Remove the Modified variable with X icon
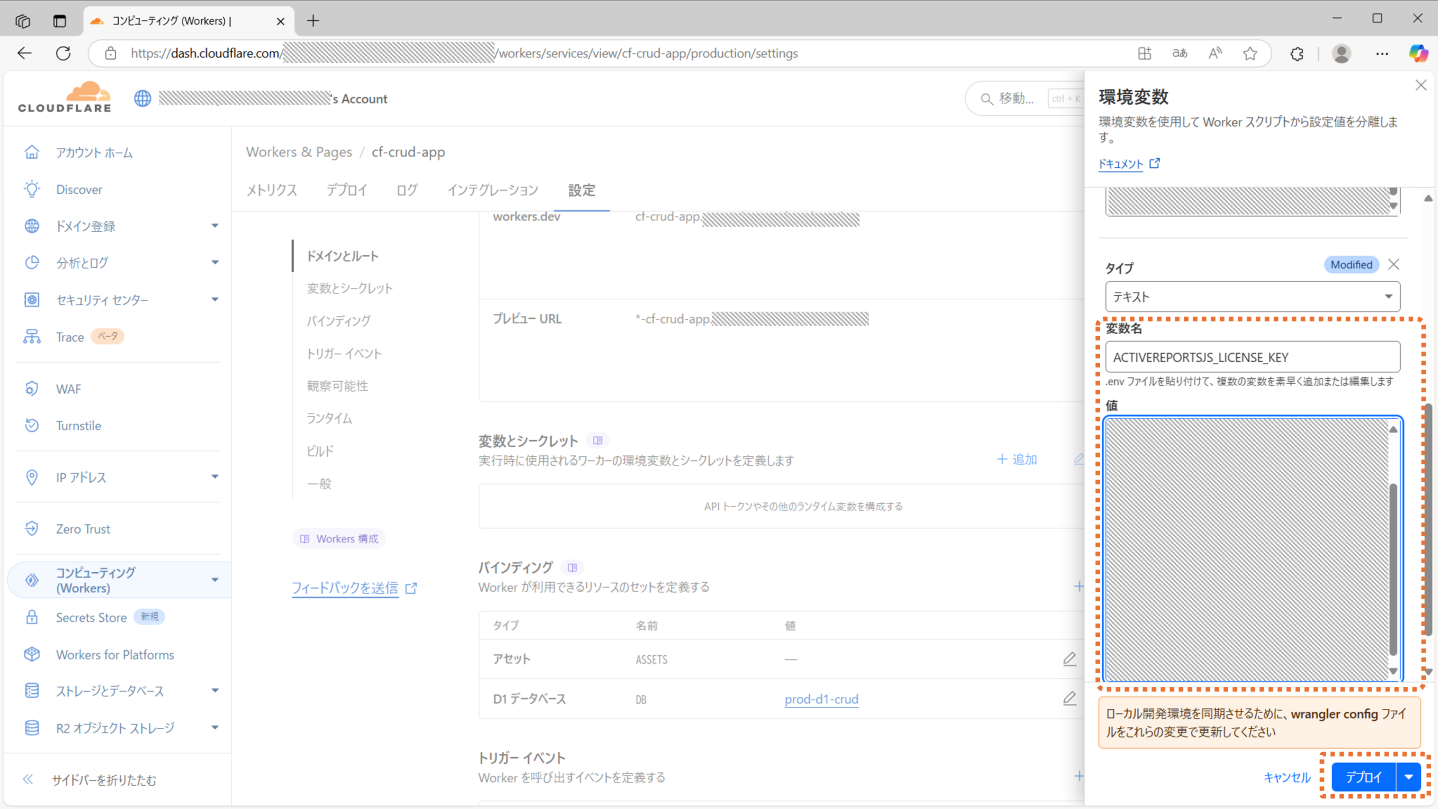The width and height of the screenshot is (1438, 809). point(1393,265)
